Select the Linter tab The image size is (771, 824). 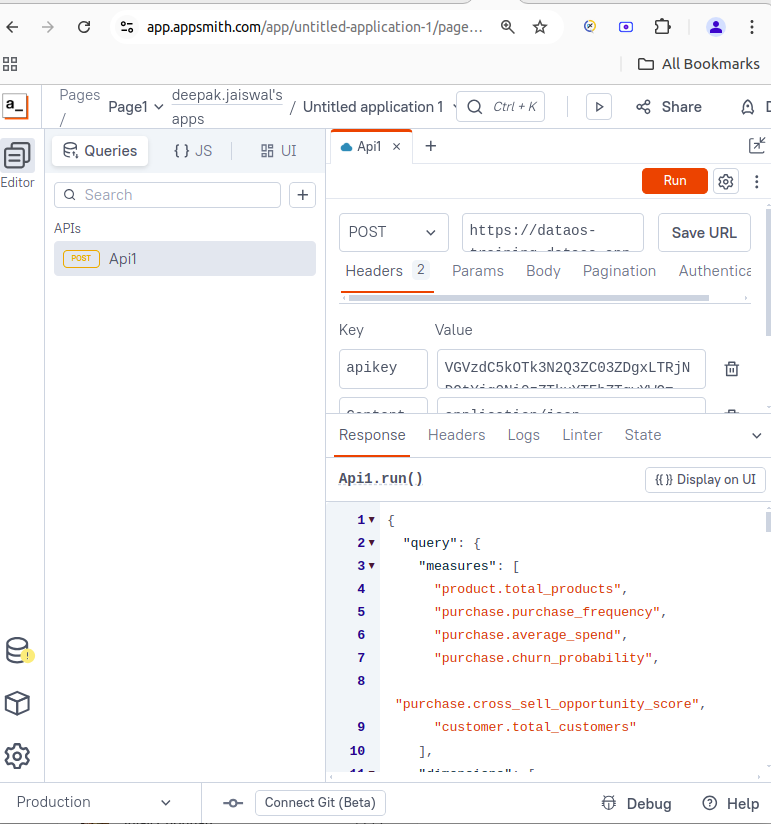click(582, 435)
